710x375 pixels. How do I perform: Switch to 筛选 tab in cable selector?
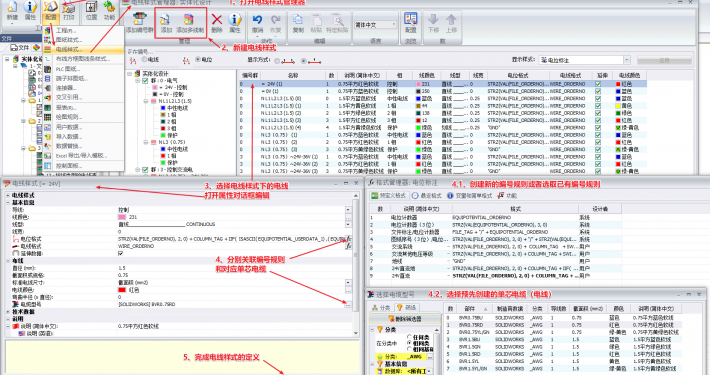[x=407, y=308]
